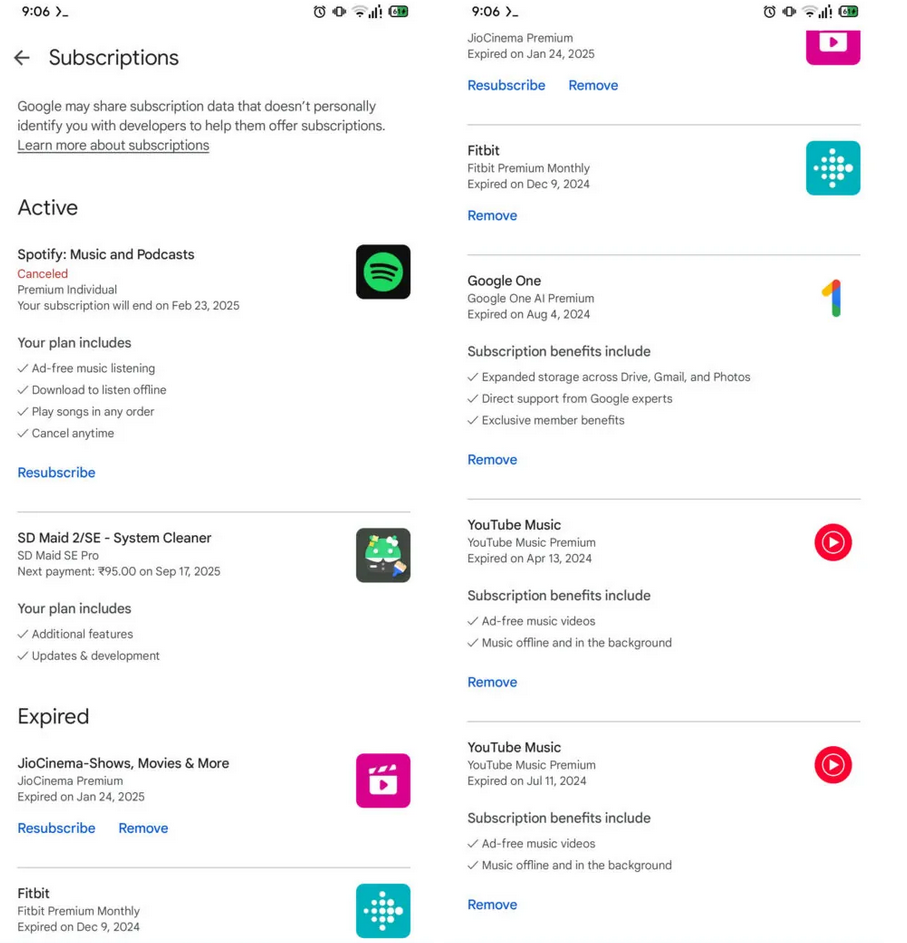Open Spotify: Music and Podcasts subscription details

tap(106, 254)
